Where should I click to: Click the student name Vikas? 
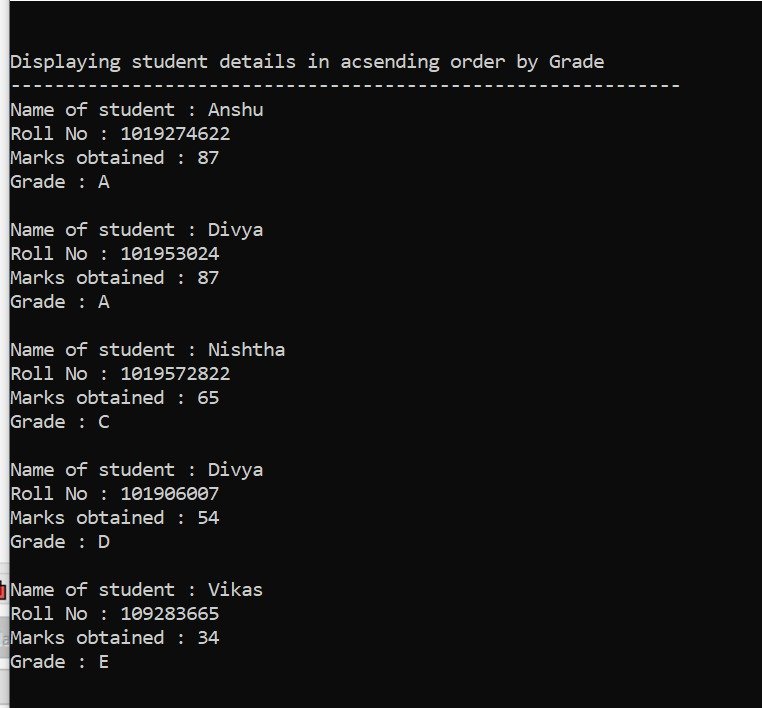click(x=235, y=590)
